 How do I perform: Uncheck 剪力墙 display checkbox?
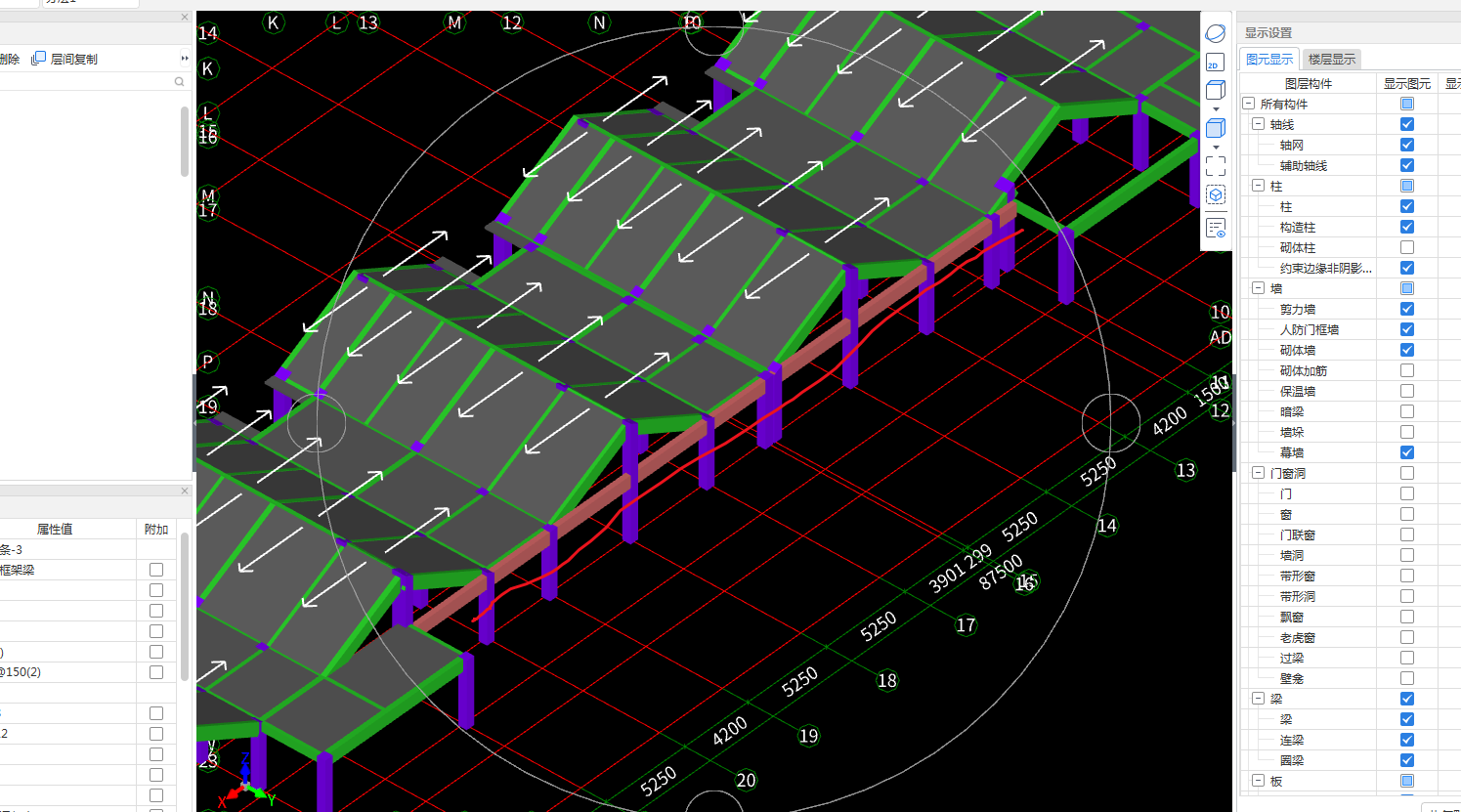tap(1407, 309)
